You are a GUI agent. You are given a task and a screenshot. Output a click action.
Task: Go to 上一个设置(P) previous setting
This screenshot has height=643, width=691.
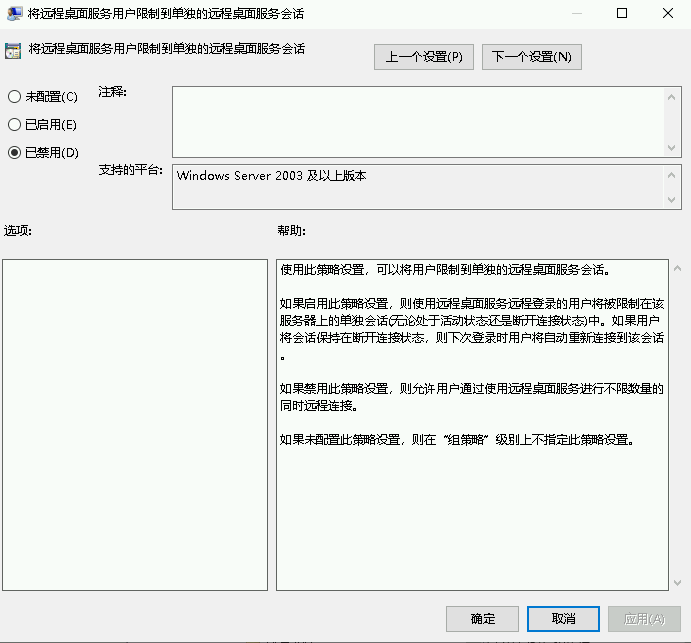tap(424, 57)
